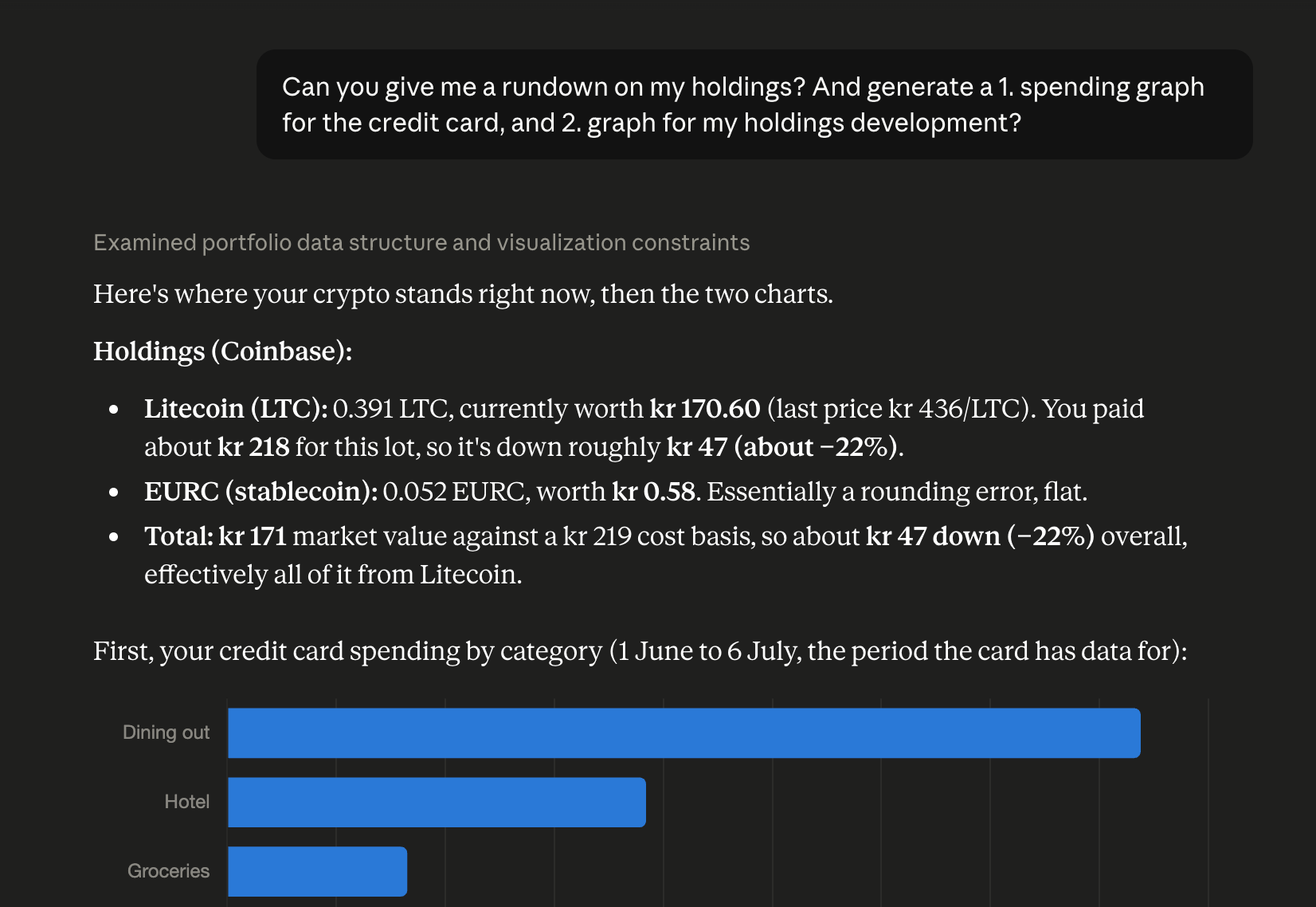Click the "kr 0.58" EURC value
This screenshot has height=907, width=1316.
(x=653, y=492)
